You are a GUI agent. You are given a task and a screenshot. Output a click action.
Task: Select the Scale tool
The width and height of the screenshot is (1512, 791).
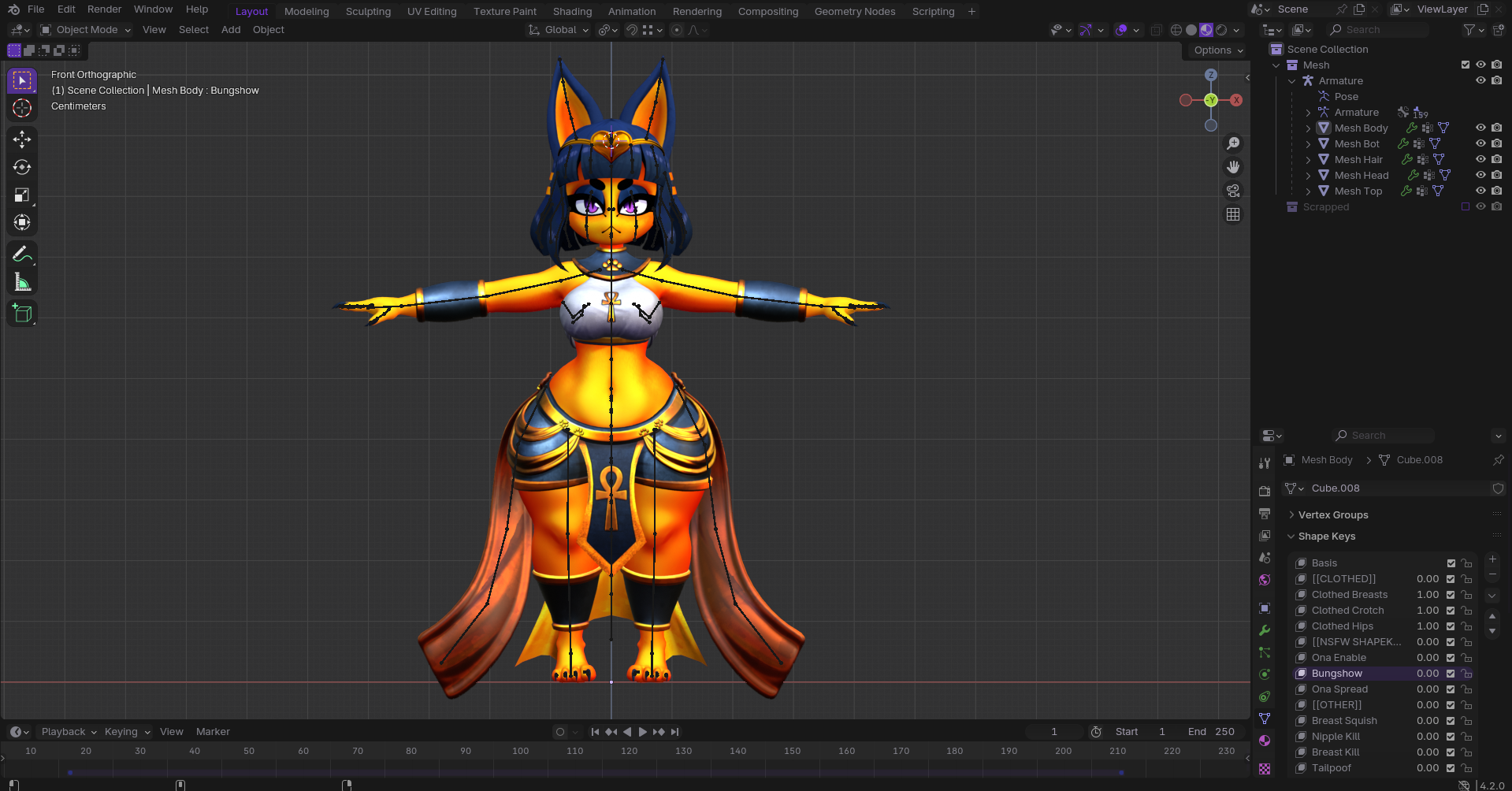click(x=22, y=195)
